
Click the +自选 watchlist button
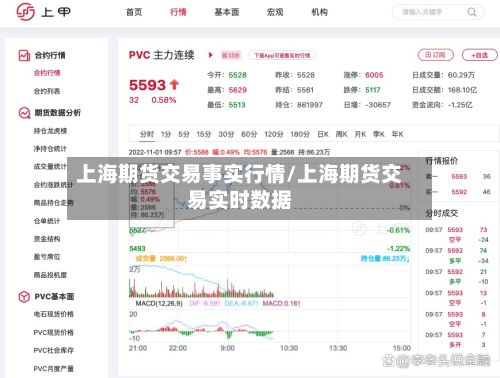coord(480,55)
